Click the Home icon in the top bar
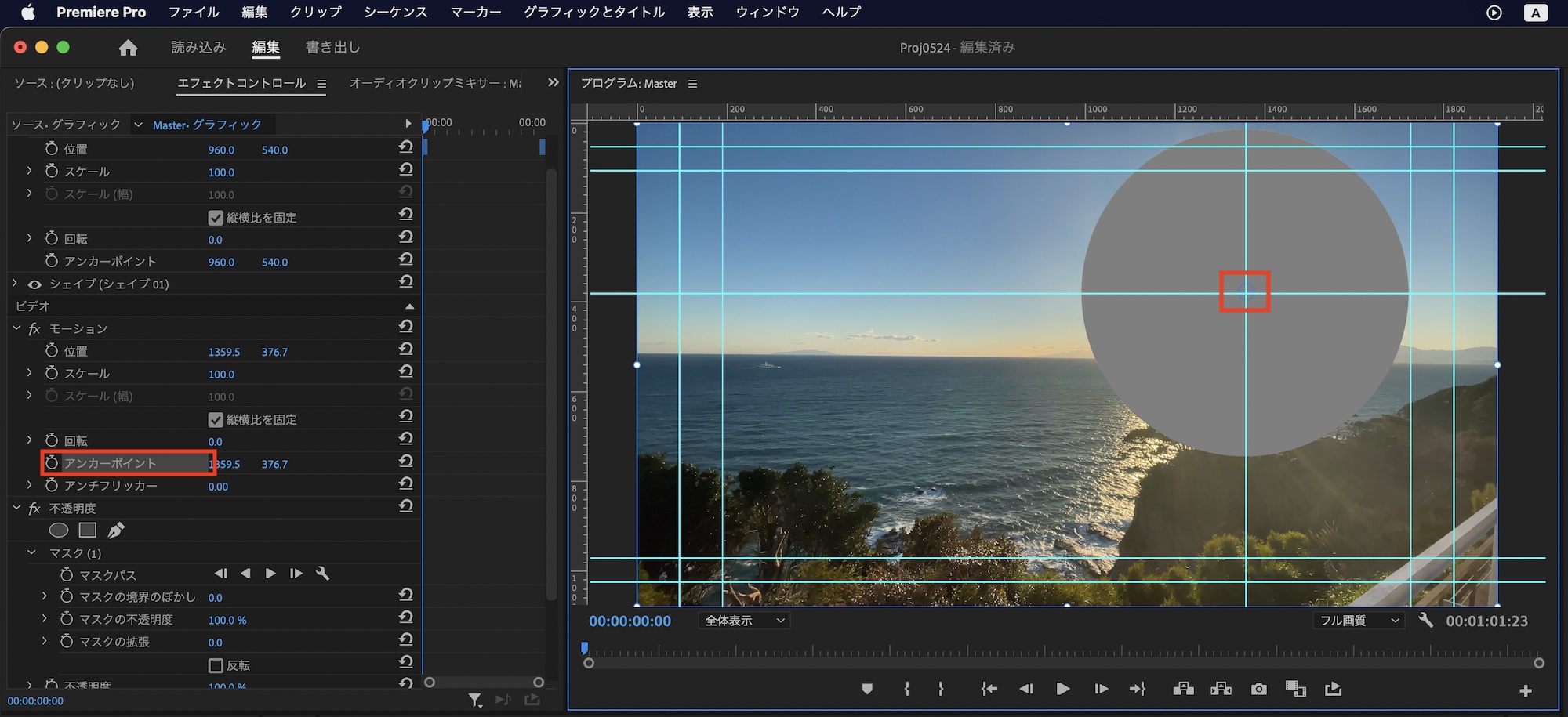1568x717 pixels. coord(128,48)
